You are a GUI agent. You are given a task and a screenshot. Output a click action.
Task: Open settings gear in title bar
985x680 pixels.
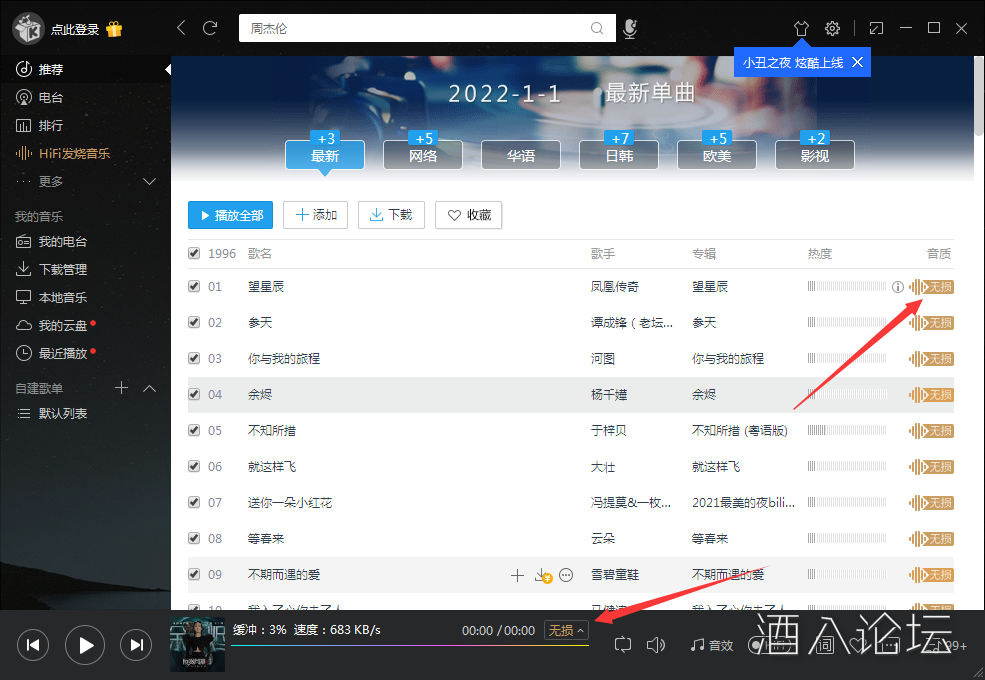point(832,28)
